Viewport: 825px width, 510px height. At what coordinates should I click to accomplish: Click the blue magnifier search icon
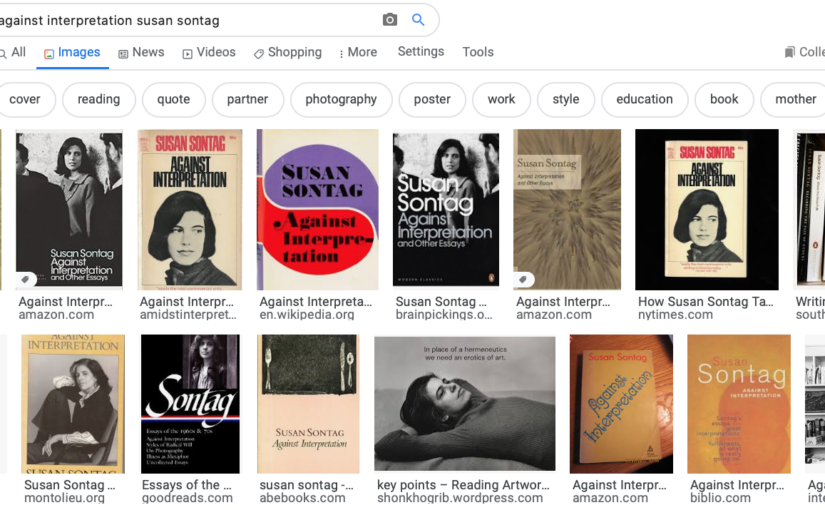(418, 20)
